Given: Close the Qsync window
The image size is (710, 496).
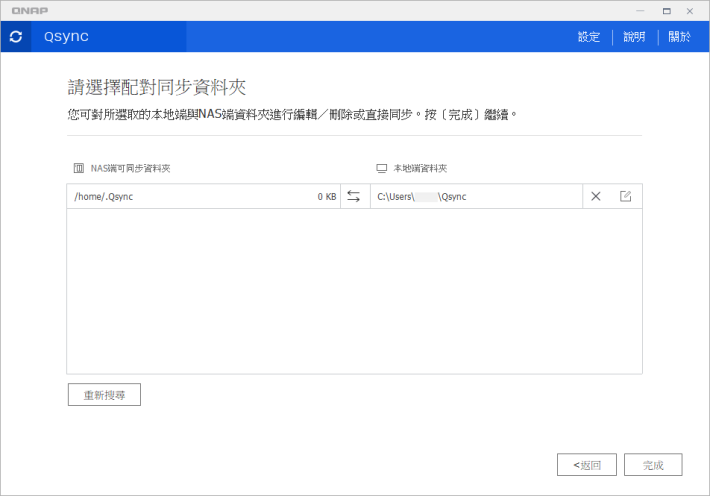Looking at the screenshot, I should [690, 11].
